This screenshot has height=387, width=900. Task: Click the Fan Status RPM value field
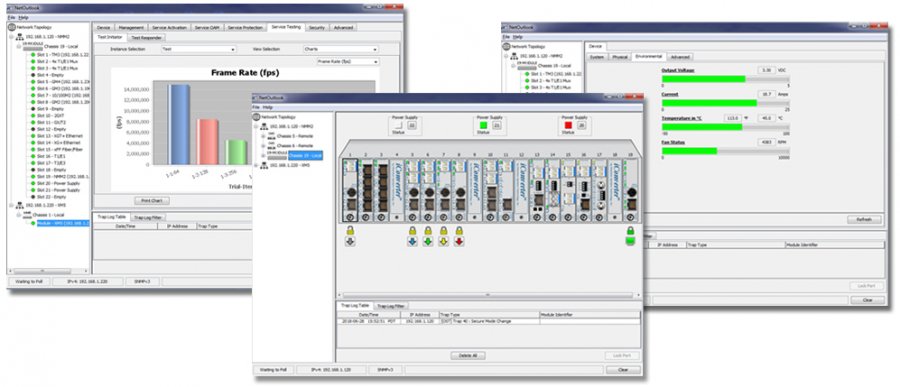click(766, 142)
